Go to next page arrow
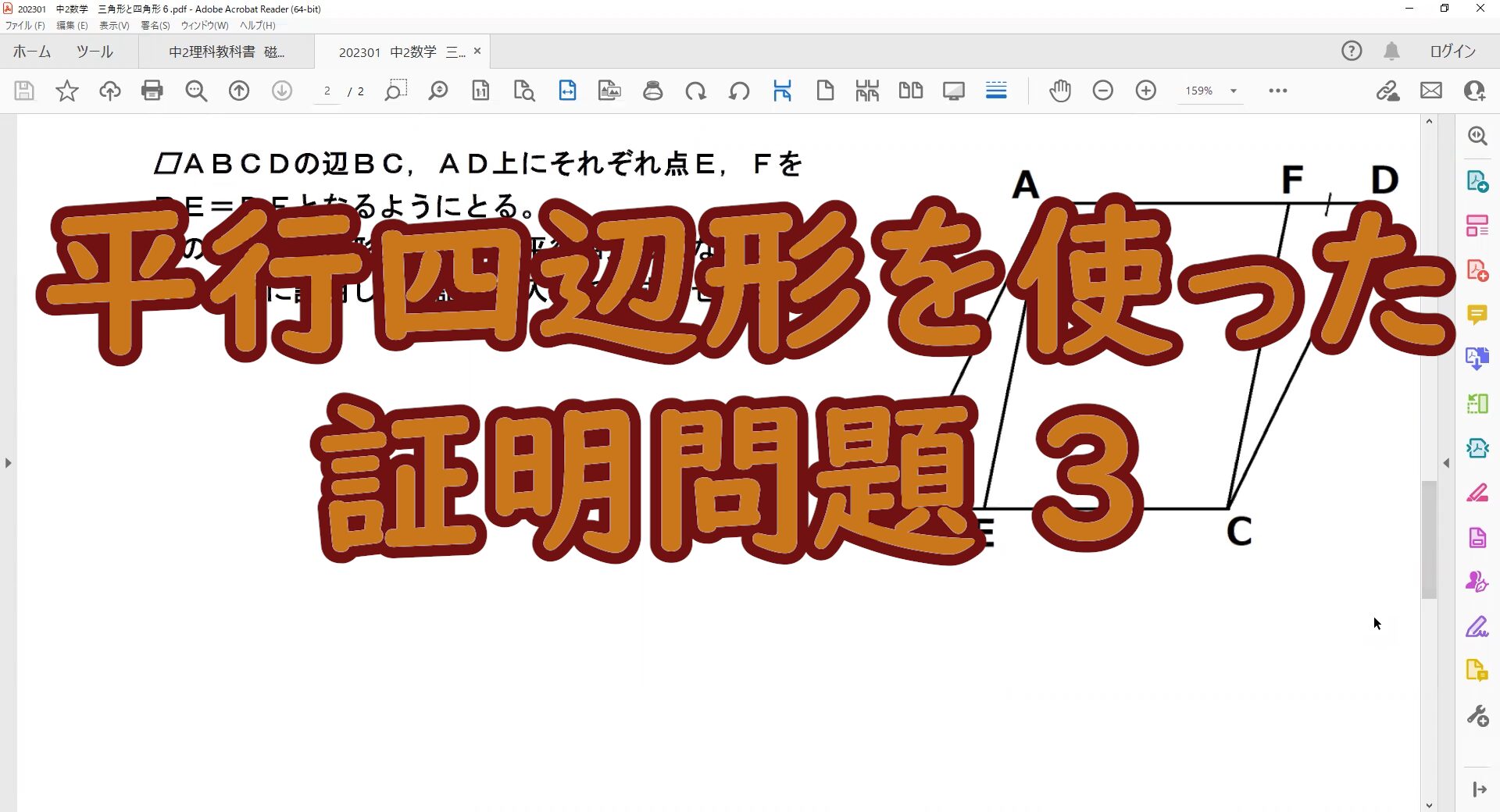Viewport: 1500px width, 812px height. (282, 91)
